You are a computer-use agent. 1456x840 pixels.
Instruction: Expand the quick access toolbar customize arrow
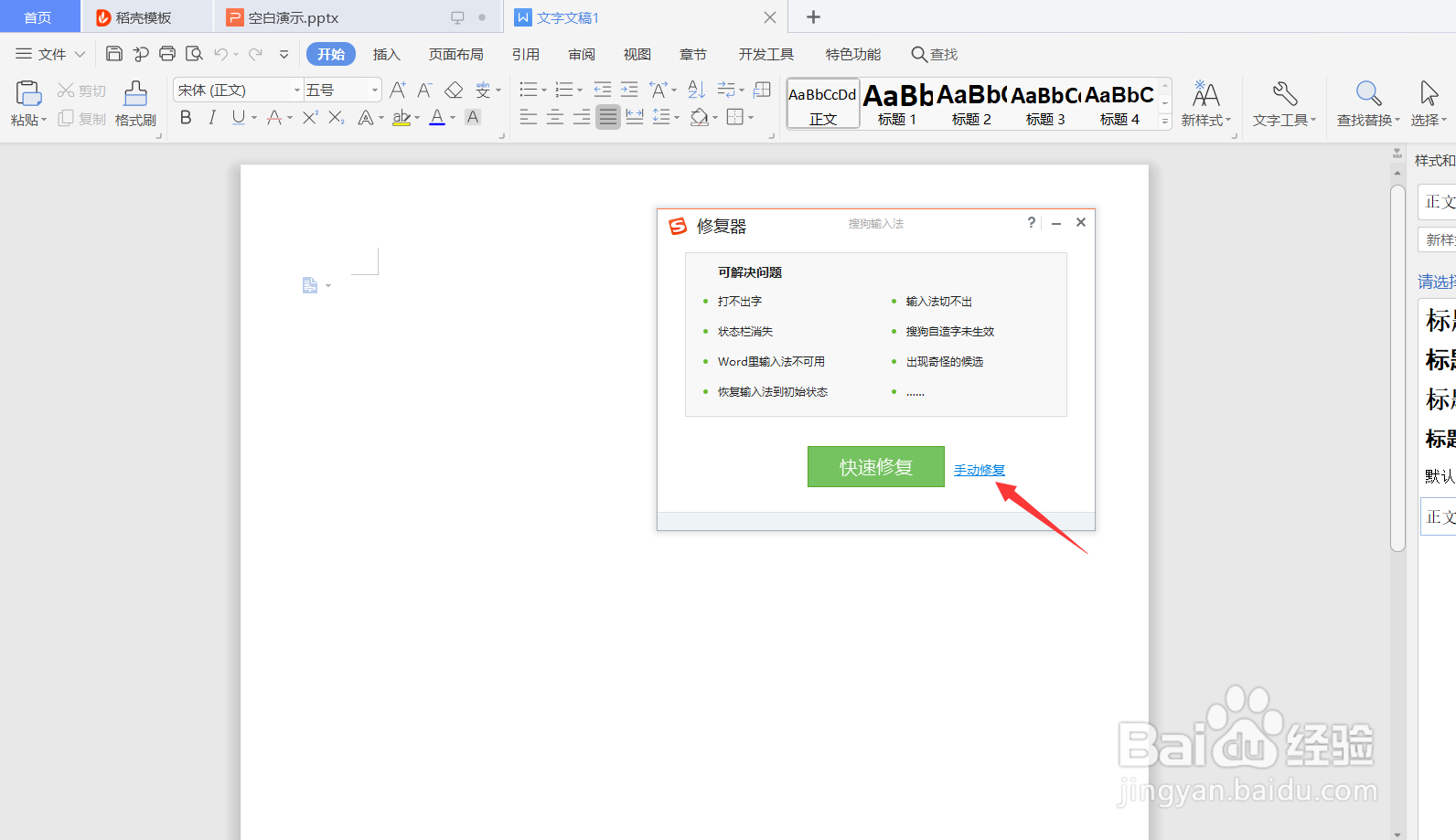click(x=284, y=55)
